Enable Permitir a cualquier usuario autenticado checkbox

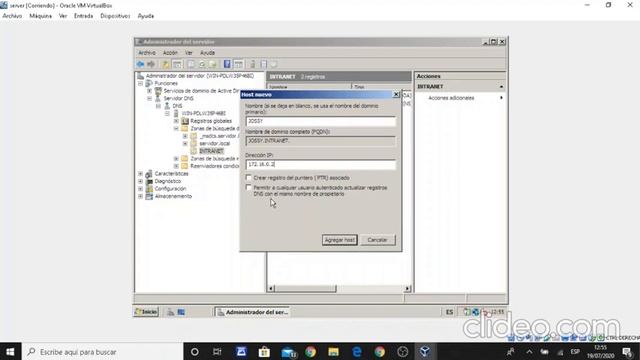[249, 188]
